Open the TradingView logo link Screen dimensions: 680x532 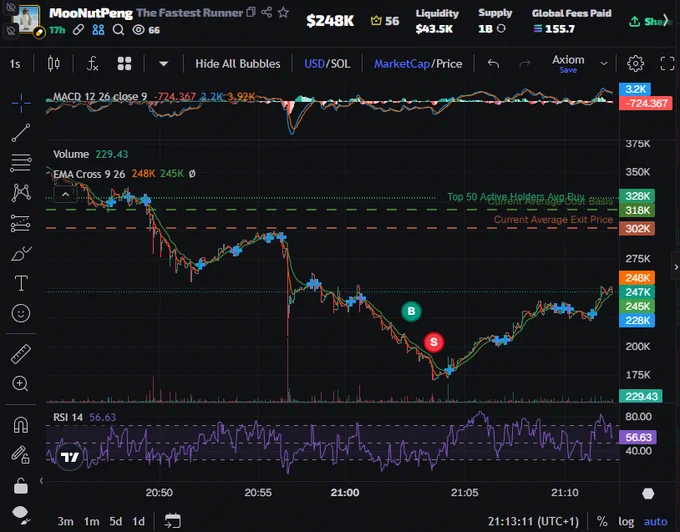[x=69, y=457]
